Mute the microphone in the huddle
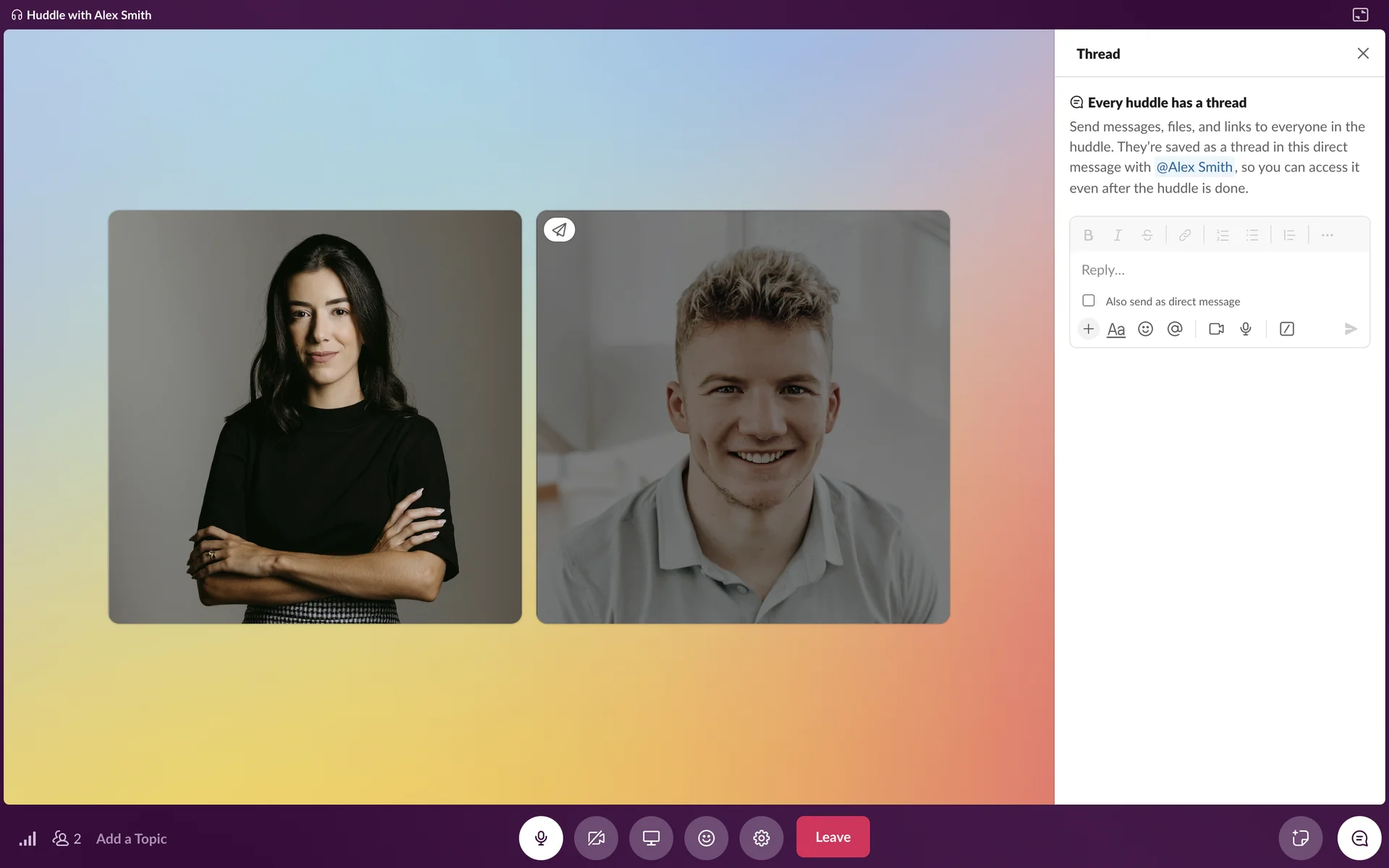Screen dimensions: 1389x868 (540, 838)
